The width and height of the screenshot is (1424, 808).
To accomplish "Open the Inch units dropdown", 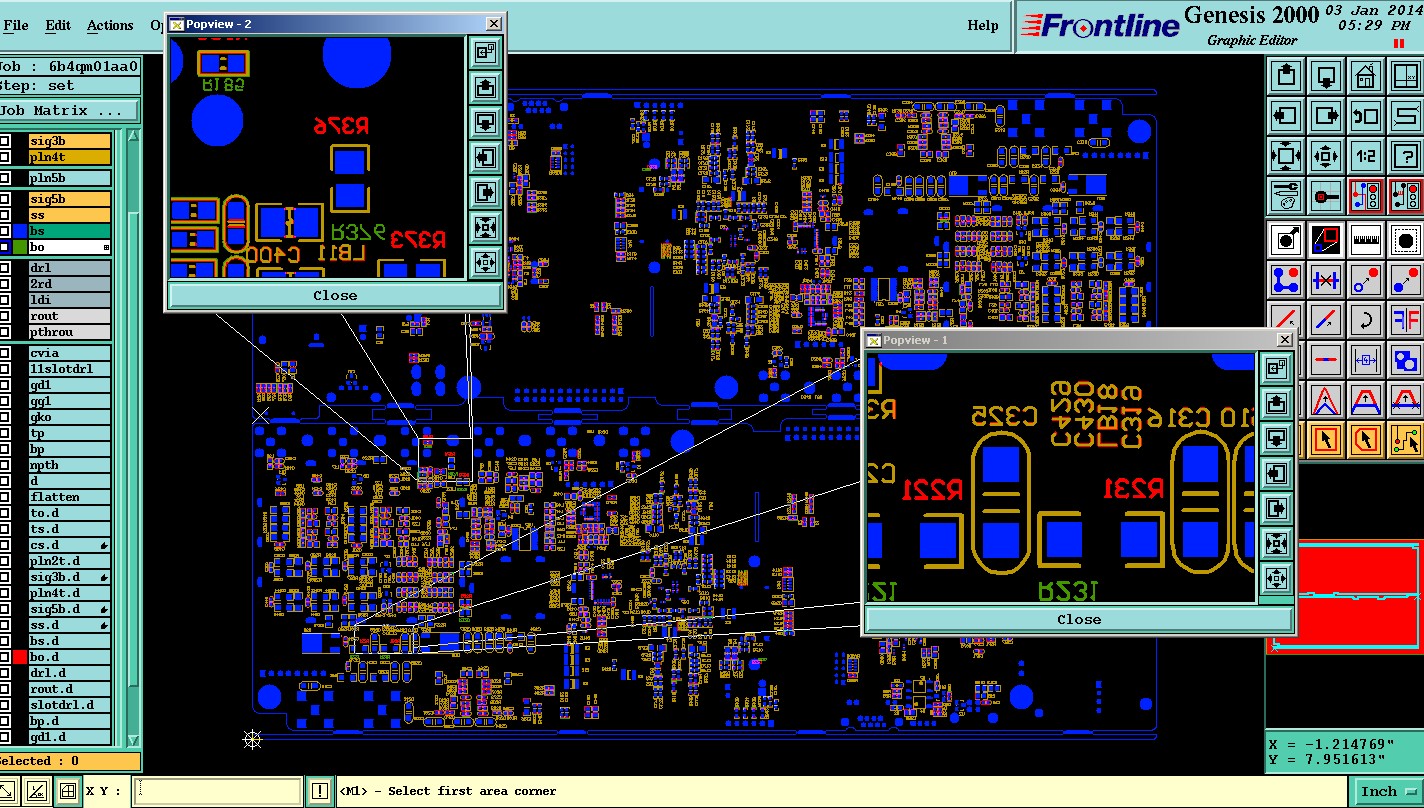I will (1388, 791).
